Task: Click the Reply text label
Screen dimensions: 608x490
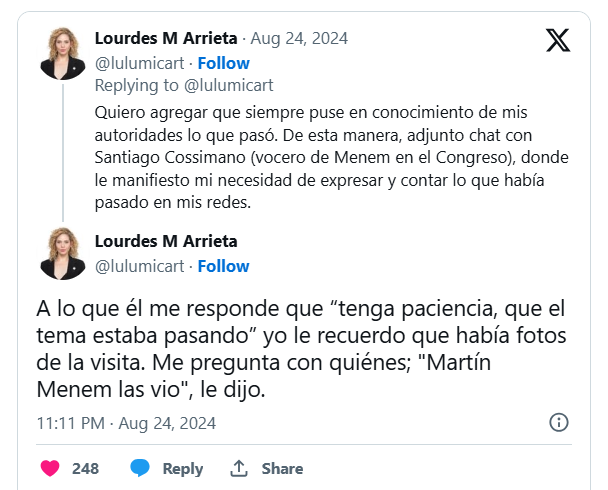Action: click(182, 468)
